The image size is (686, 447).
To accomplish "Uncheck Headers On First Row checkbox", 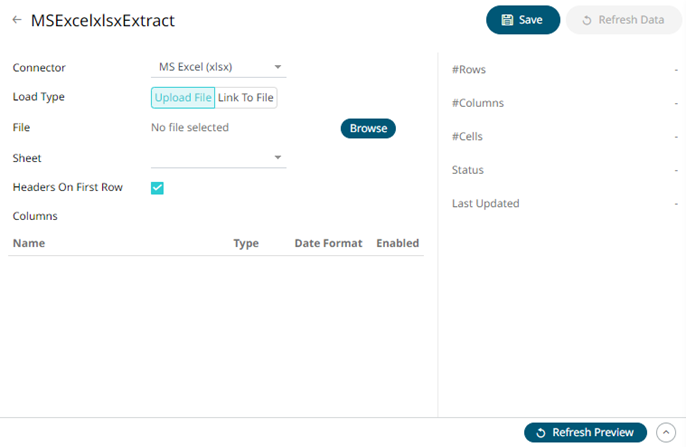I will tap(157, 188).
